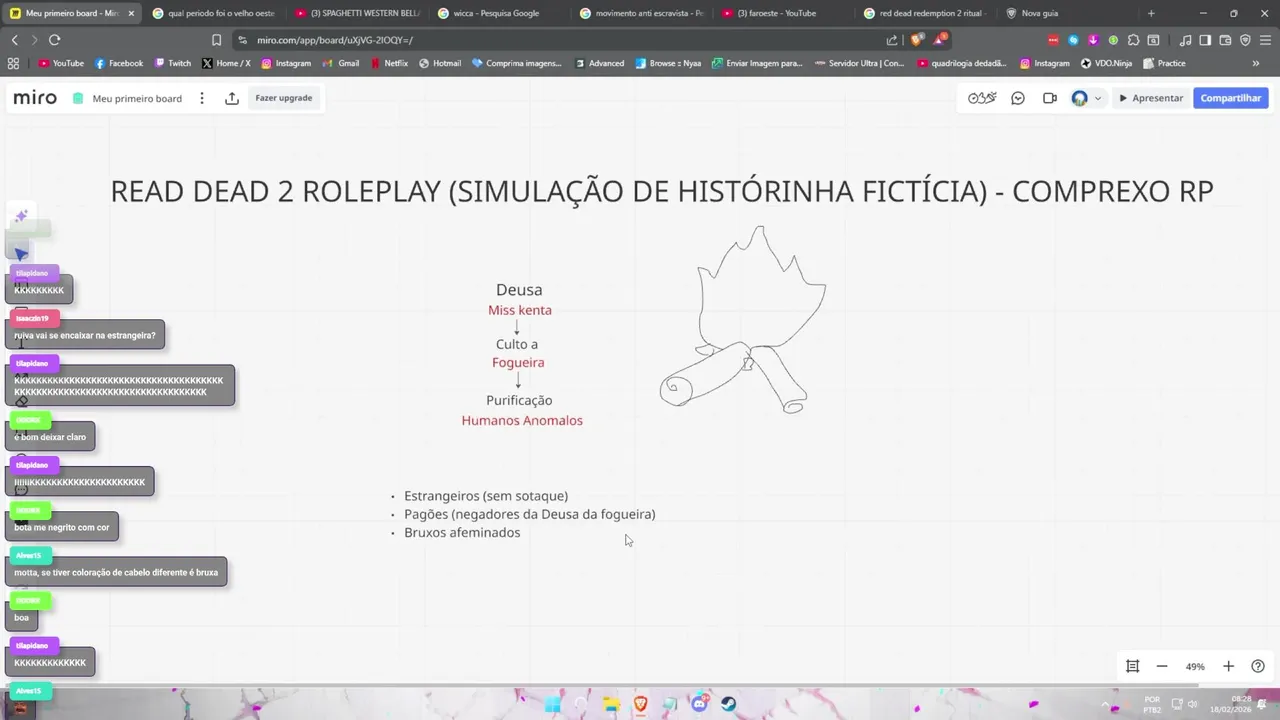Viewport: 1280px width, 720px height.
Task: Select the READ DEAD 2 ROLEPLAY title text
Action: click(661, 191)
